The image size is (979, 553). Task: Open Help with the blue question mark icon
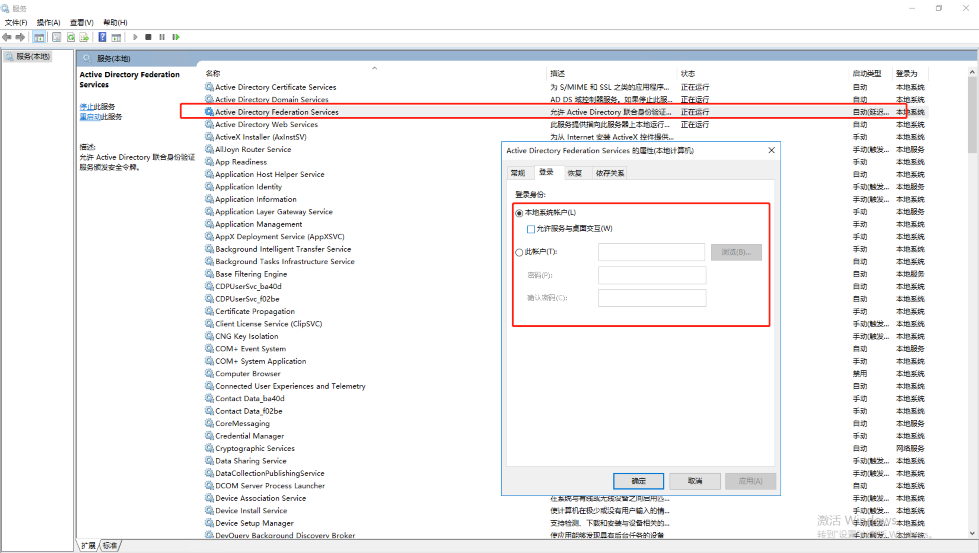click(x=102, y=37)
